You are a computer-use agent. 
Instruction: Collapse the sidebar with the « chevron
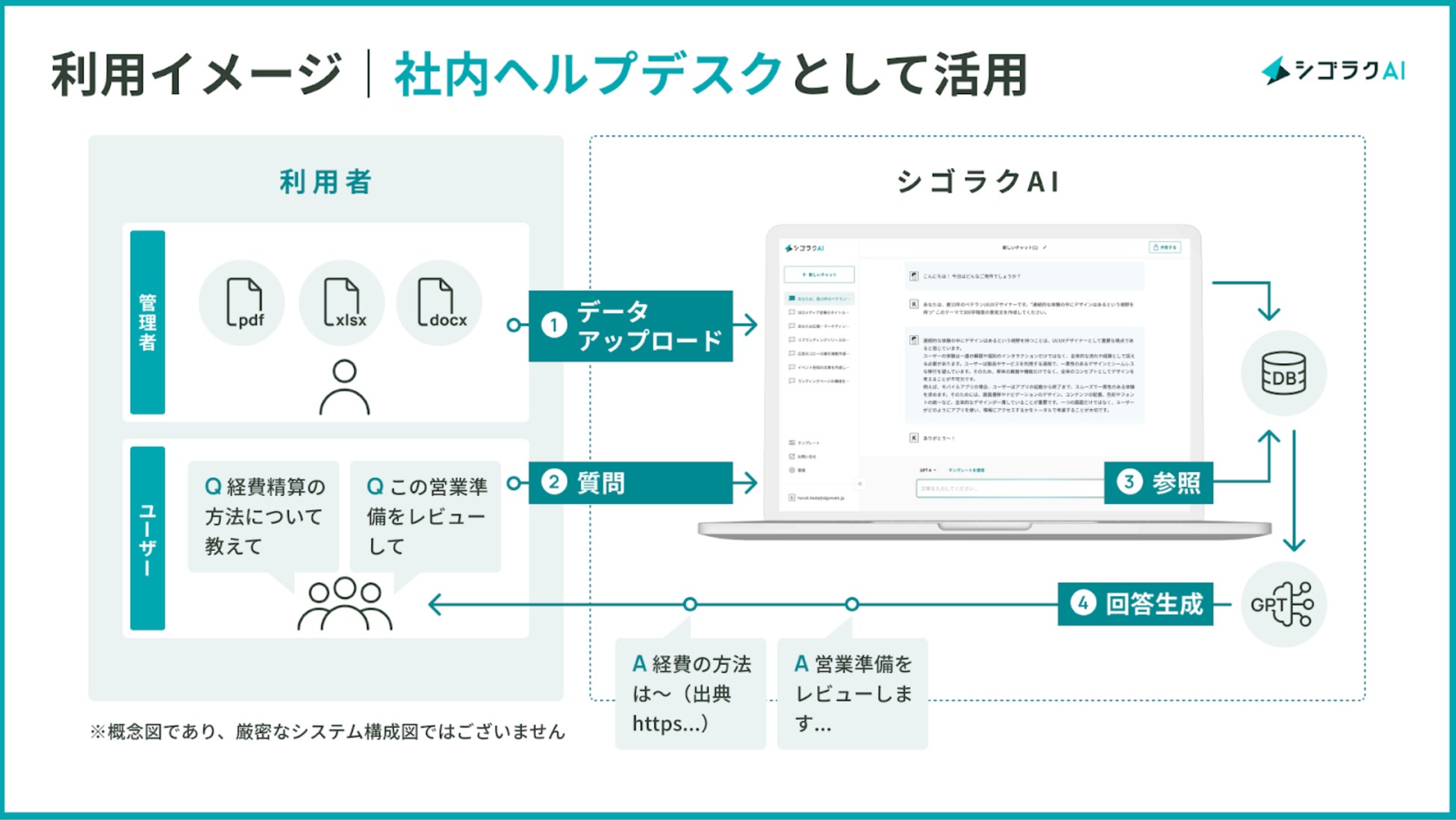tap(860, 485)
